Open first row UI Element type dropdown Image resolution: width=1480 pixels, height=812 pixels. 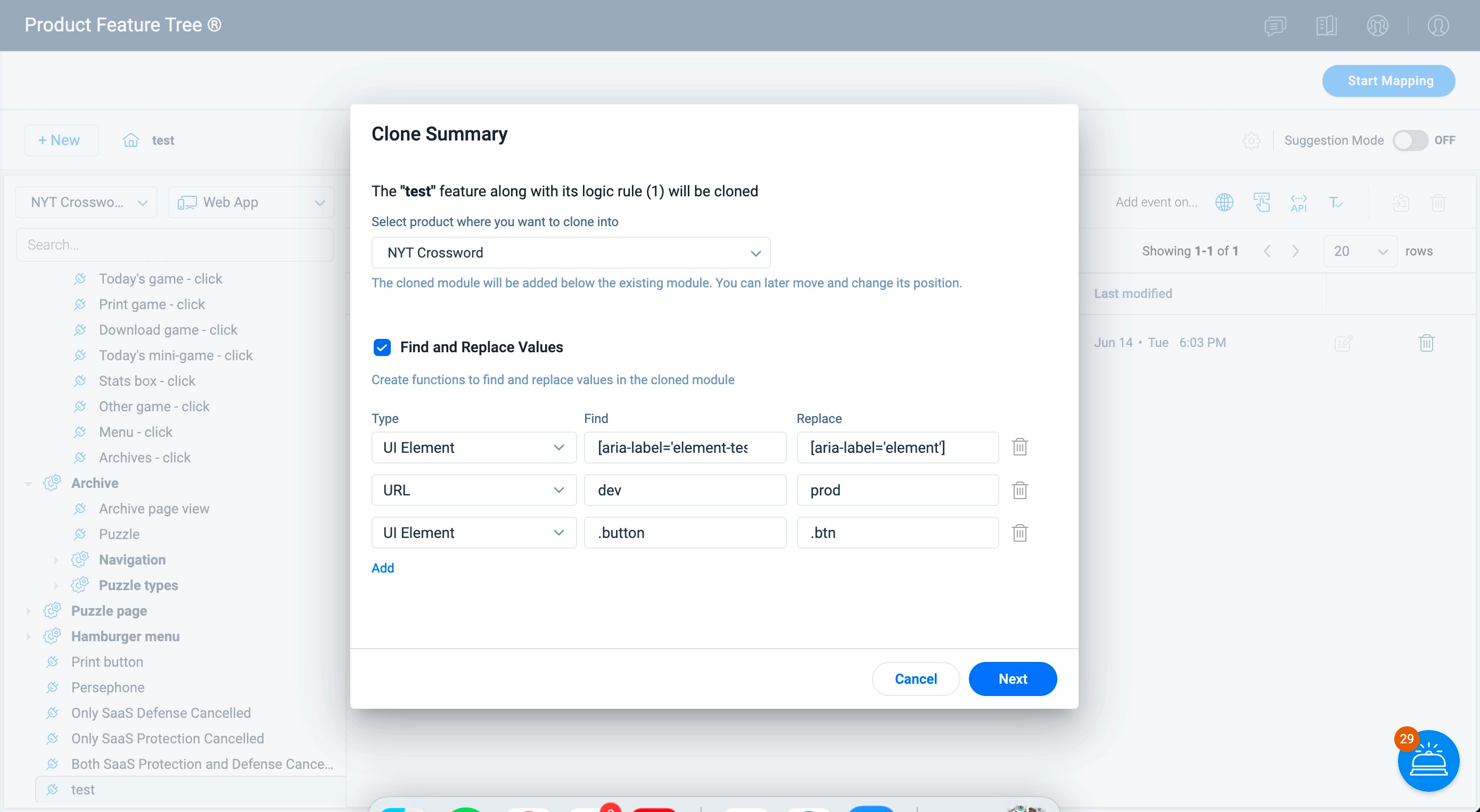(x=473, y=448)
